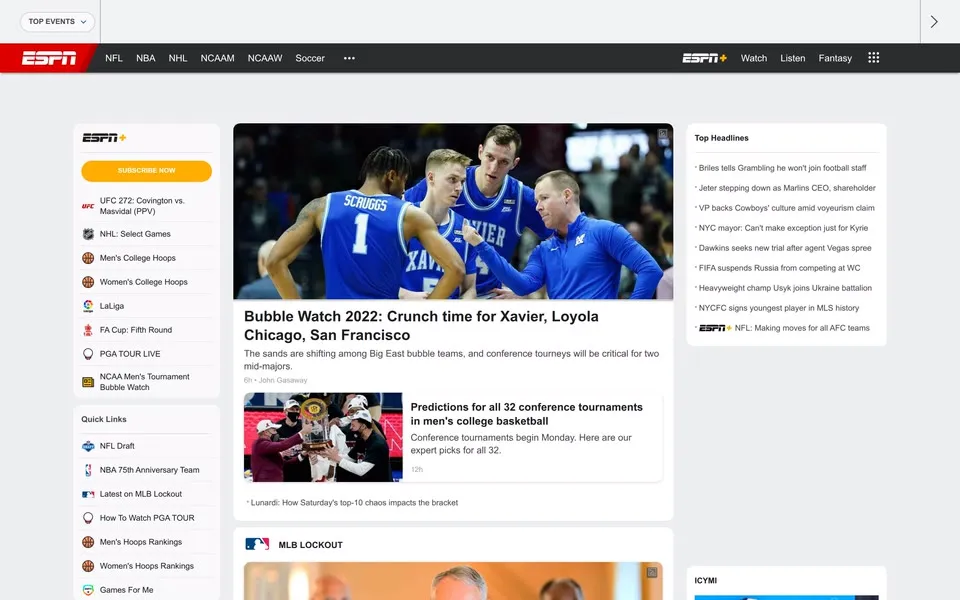Viewport: 960px width, 600px height.
Task: Click the FA Cup trophy icon
Action: [88, 330]
